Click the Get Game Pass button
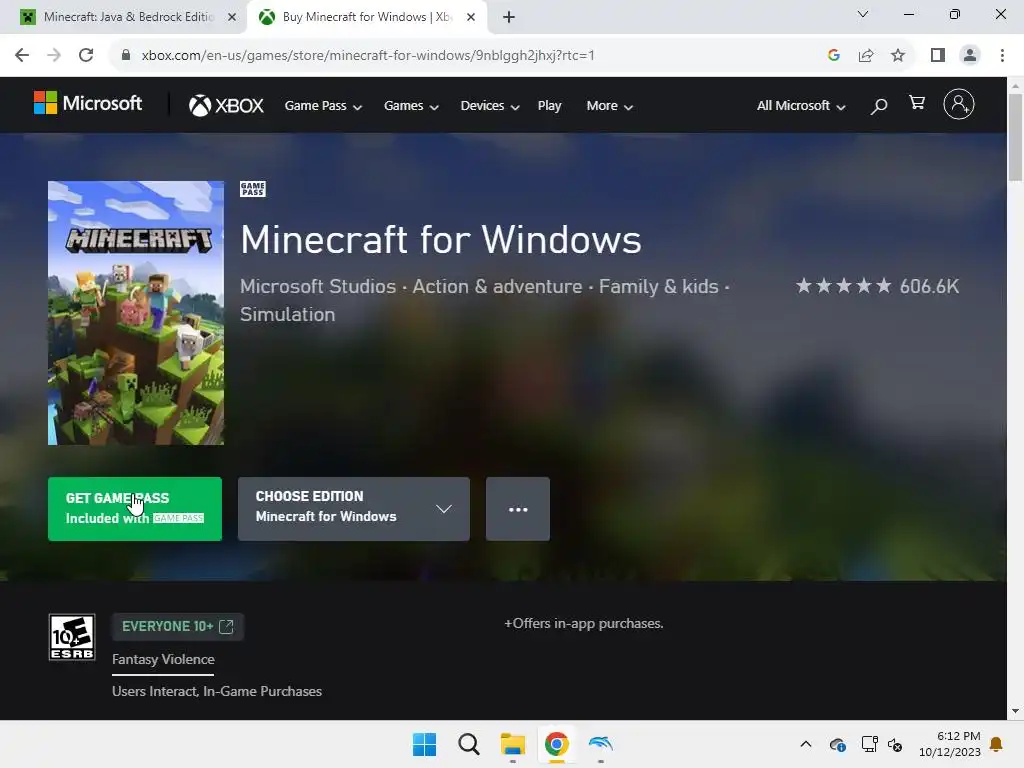 [x=135, y=509]
